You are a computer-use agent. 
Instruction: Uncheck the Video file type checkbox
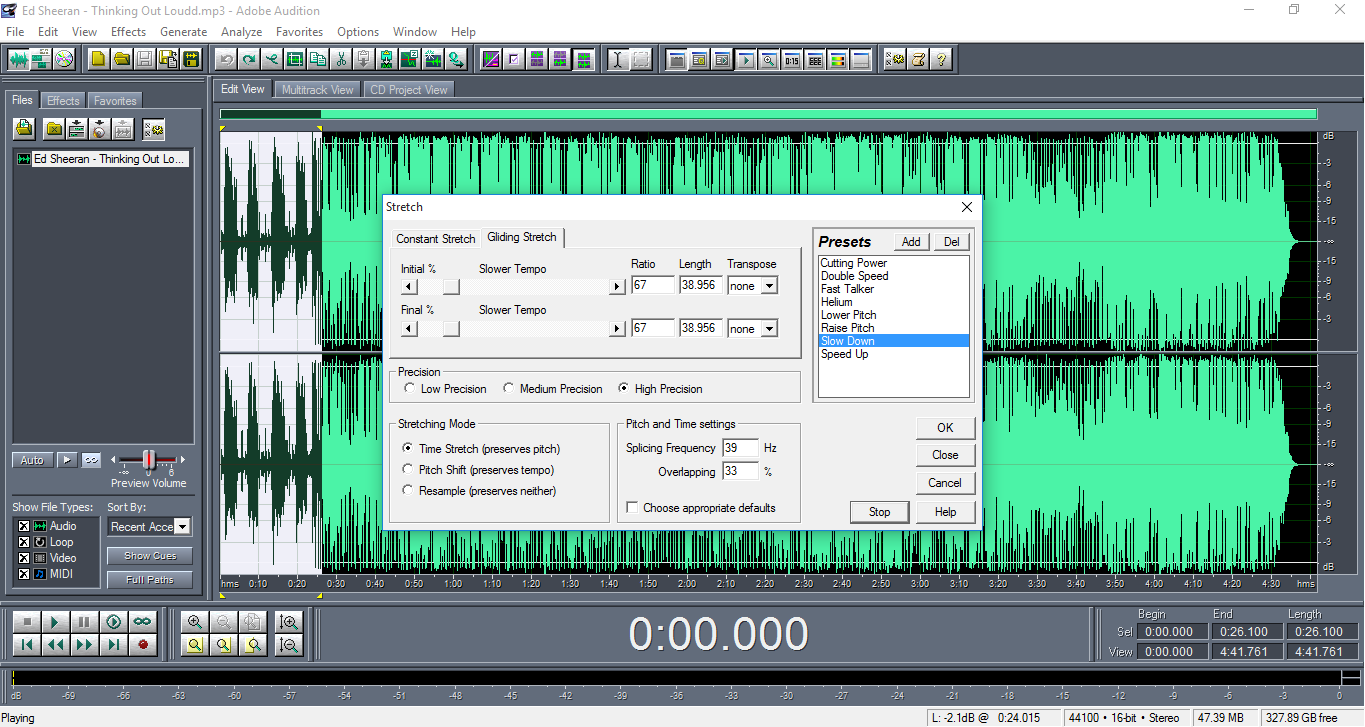(x=24, y=558)
